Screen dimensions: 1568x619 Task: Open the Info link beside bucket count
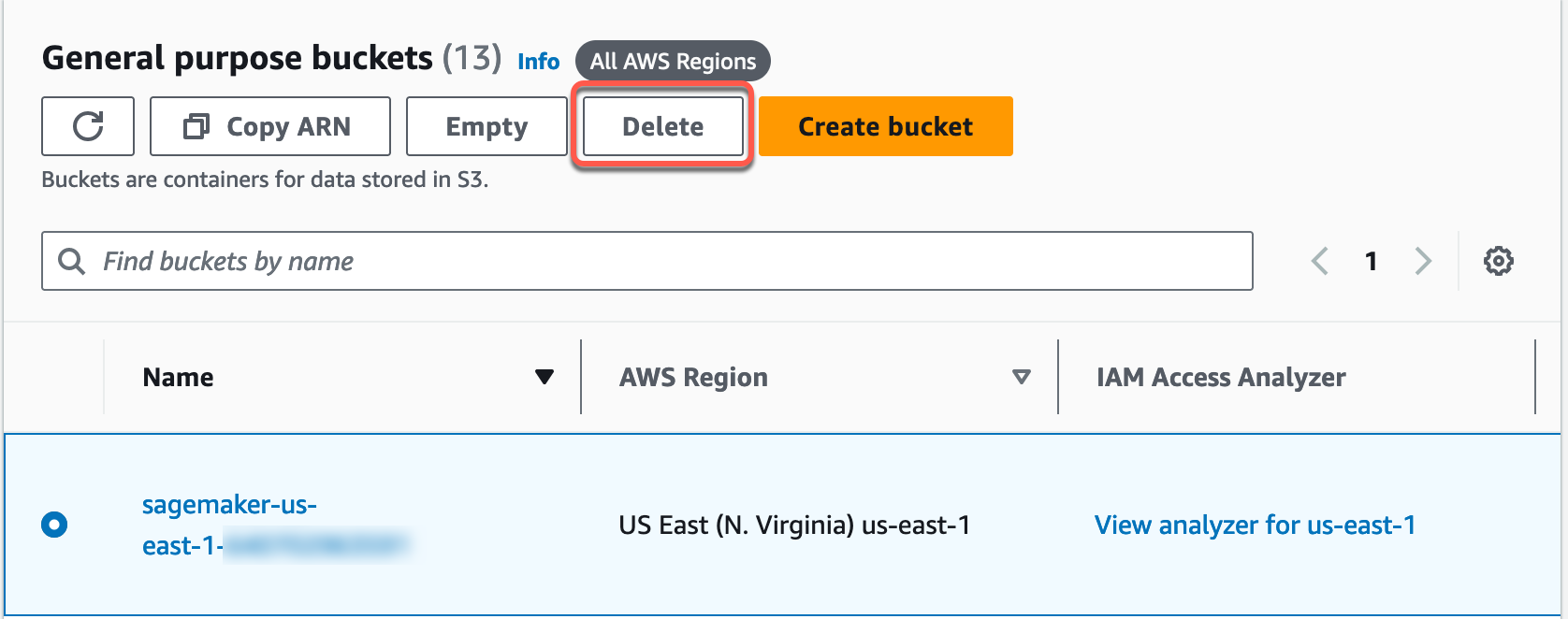click(538, 62)
